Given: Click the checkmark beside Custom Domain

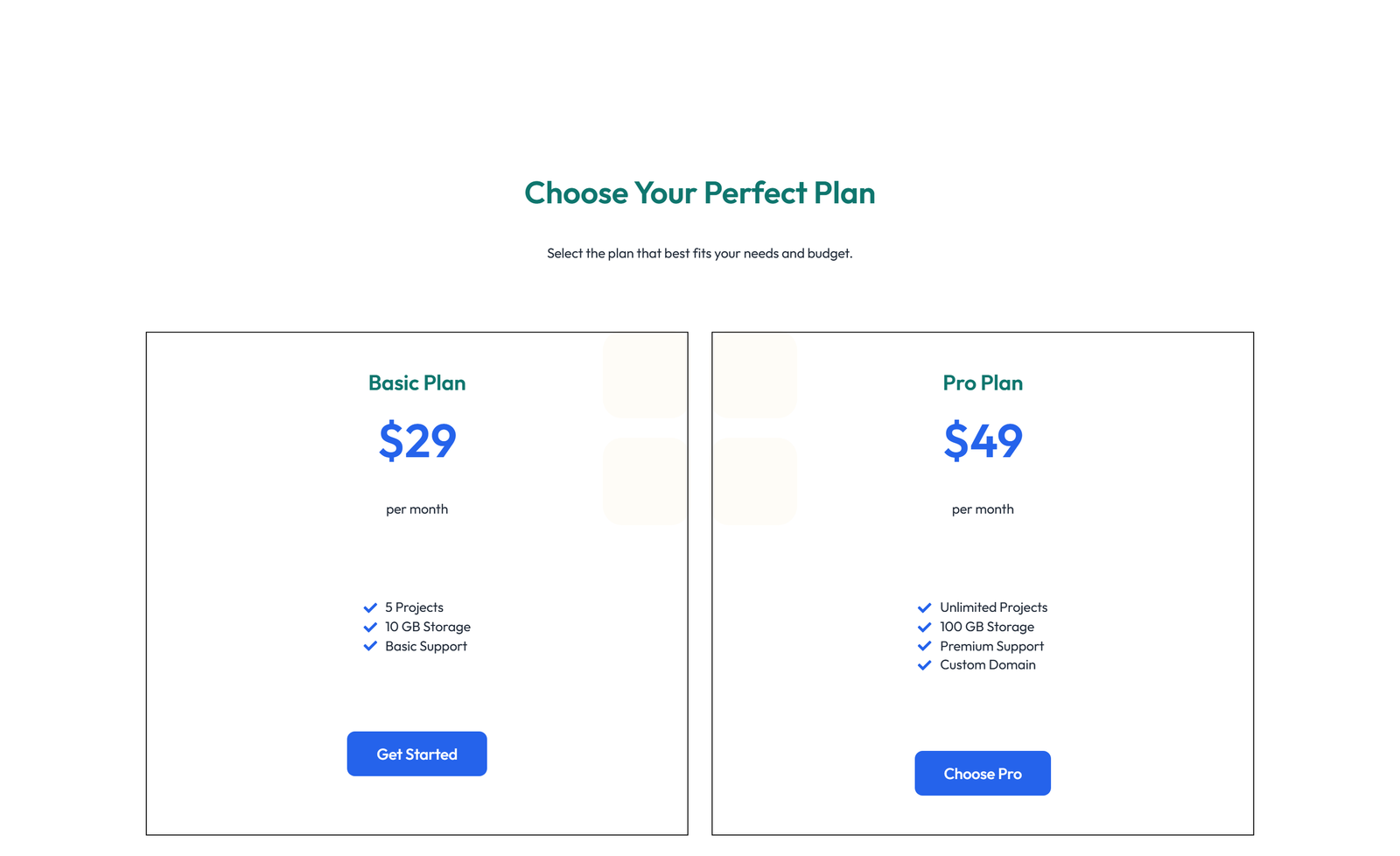Looking at the screenshot, I should click(925, 665).
